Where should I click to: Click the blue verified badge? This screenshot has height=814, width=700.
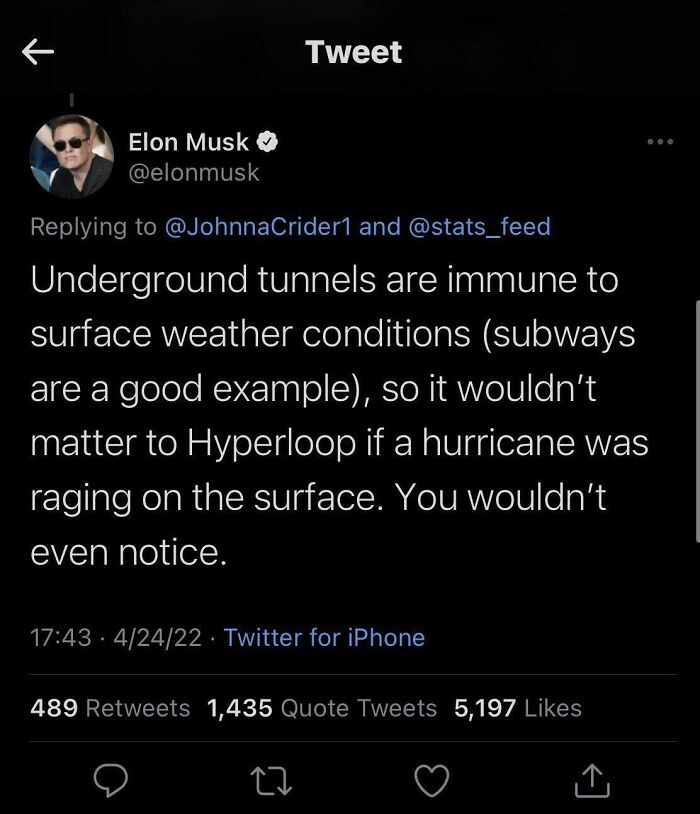tap(268, 143)
